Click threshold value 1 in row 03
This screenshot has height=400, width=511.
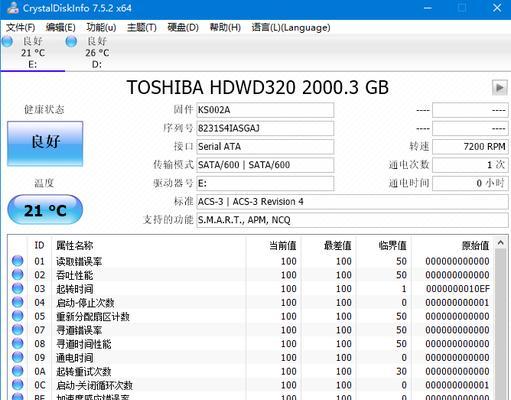(404, 289)
